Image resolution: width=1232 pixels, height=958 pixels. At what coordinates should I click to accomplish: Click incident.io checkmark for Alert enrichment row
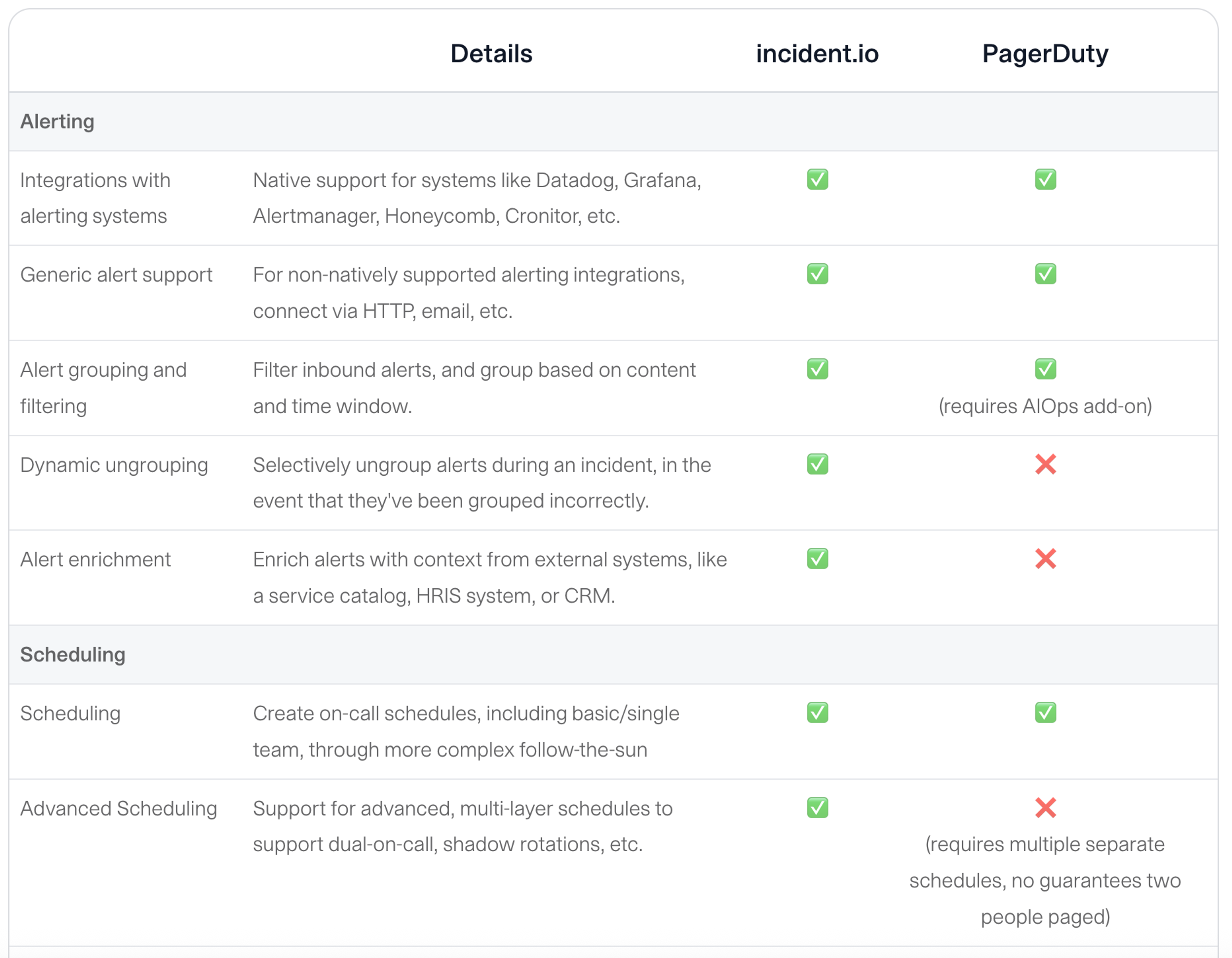[x=817, y=559]
